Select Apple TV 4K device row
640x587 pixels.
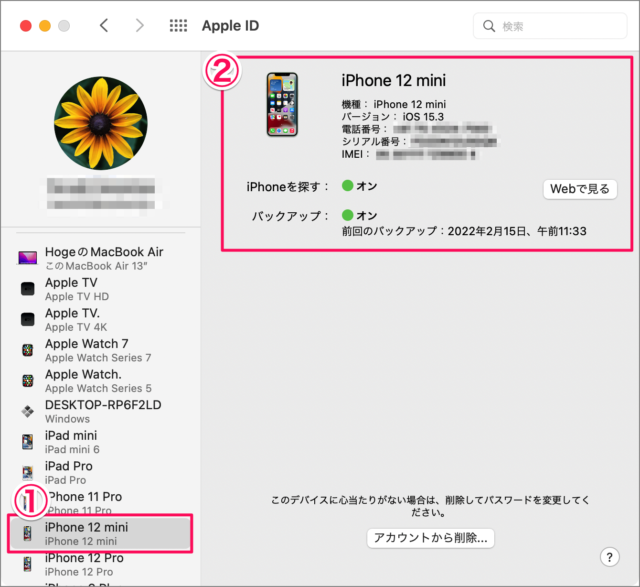tap(101, 319)
